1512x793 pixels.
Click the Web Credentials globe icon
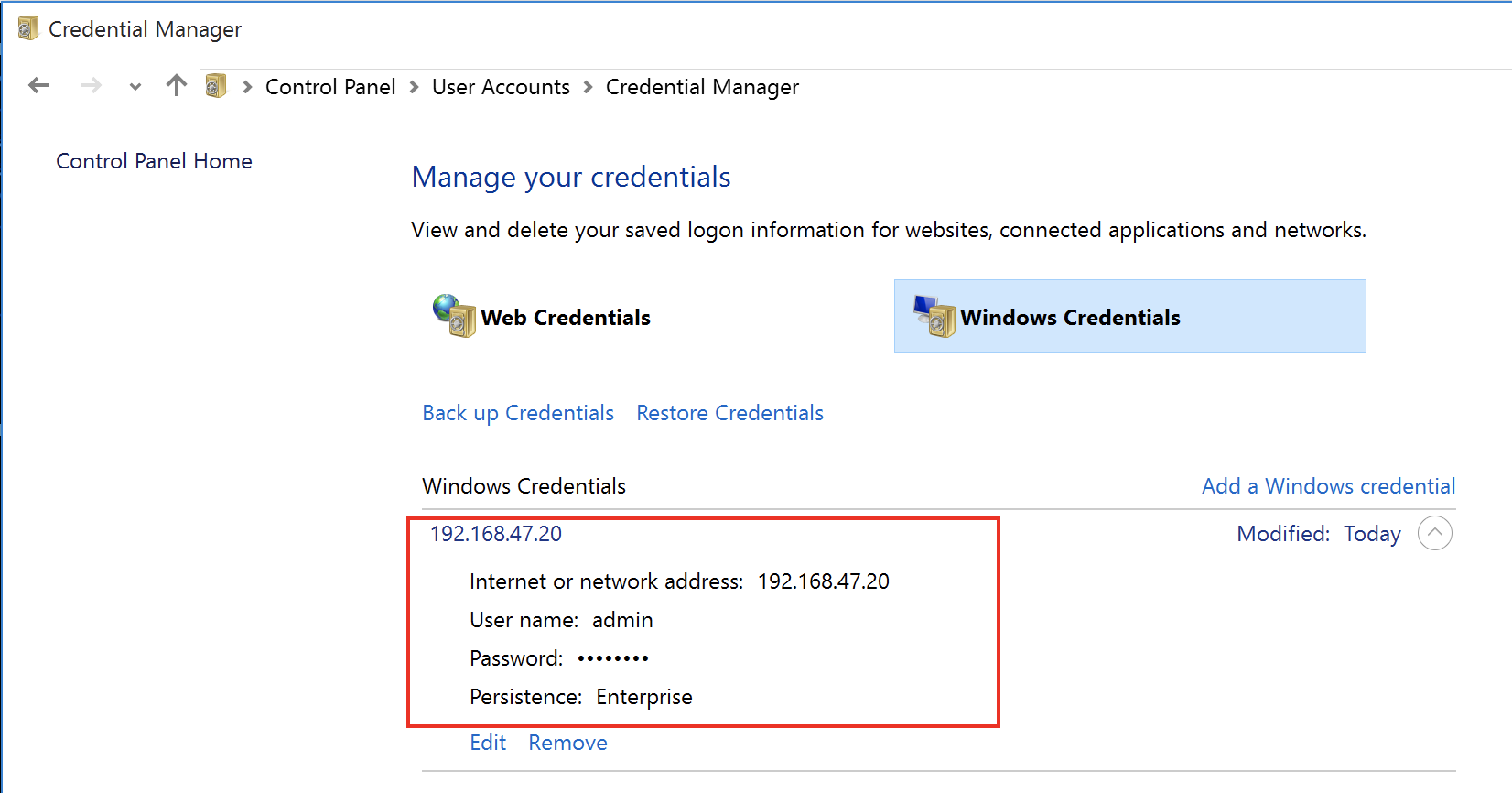[454, 316]
